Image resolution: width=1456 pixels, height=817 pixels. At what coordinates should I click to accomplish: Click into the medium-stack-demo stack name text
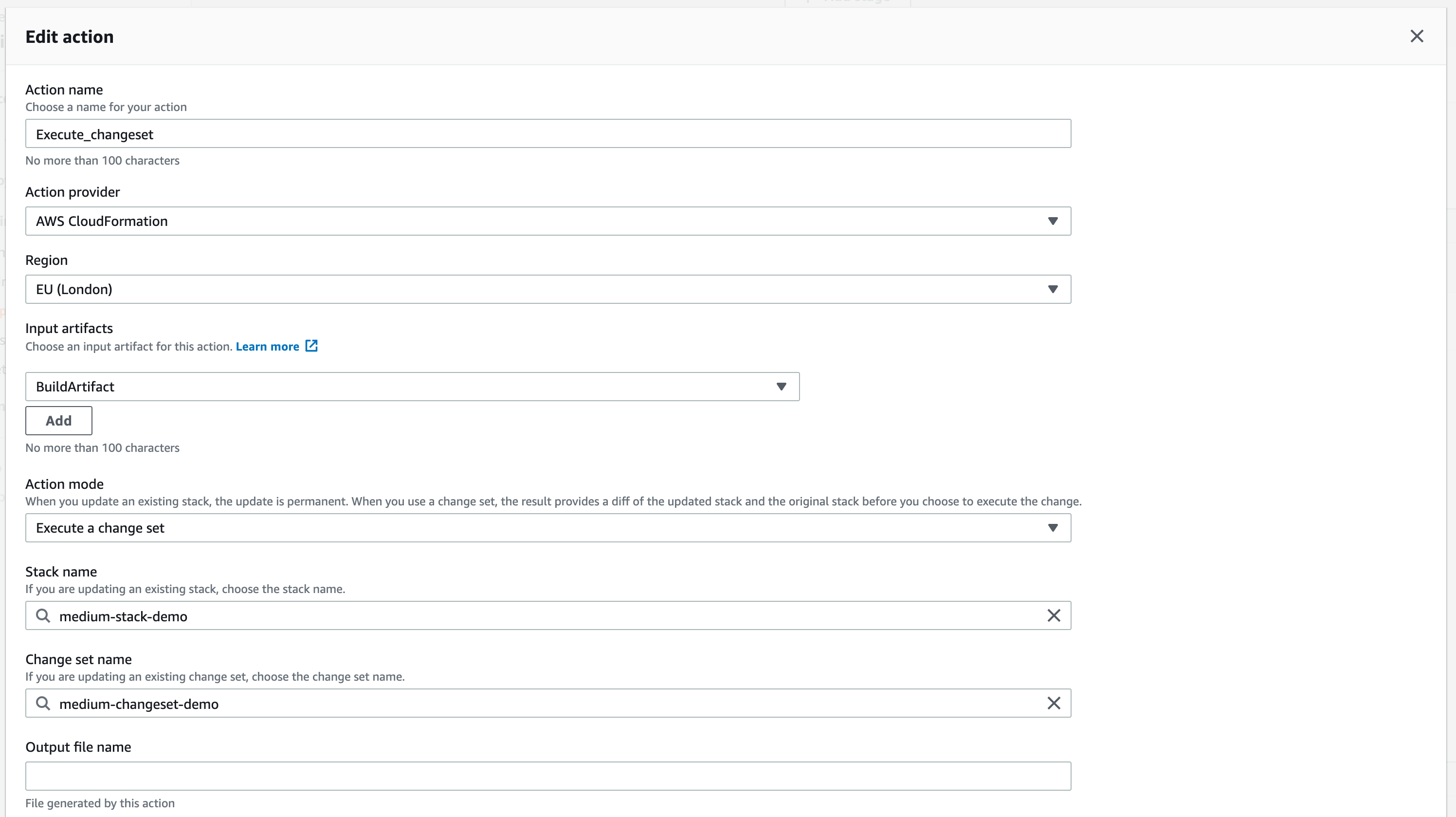pyautogui.click(x=123, y=616)
